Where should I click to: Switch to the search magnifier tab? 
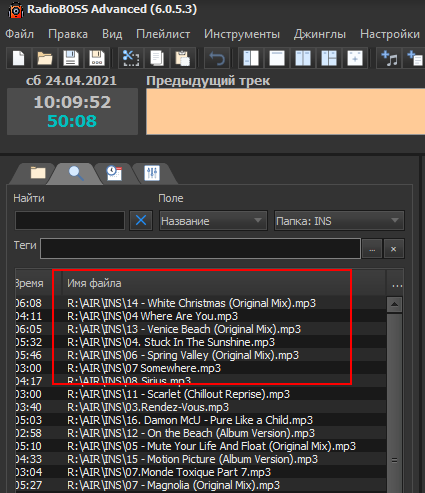tap(76, 173)
